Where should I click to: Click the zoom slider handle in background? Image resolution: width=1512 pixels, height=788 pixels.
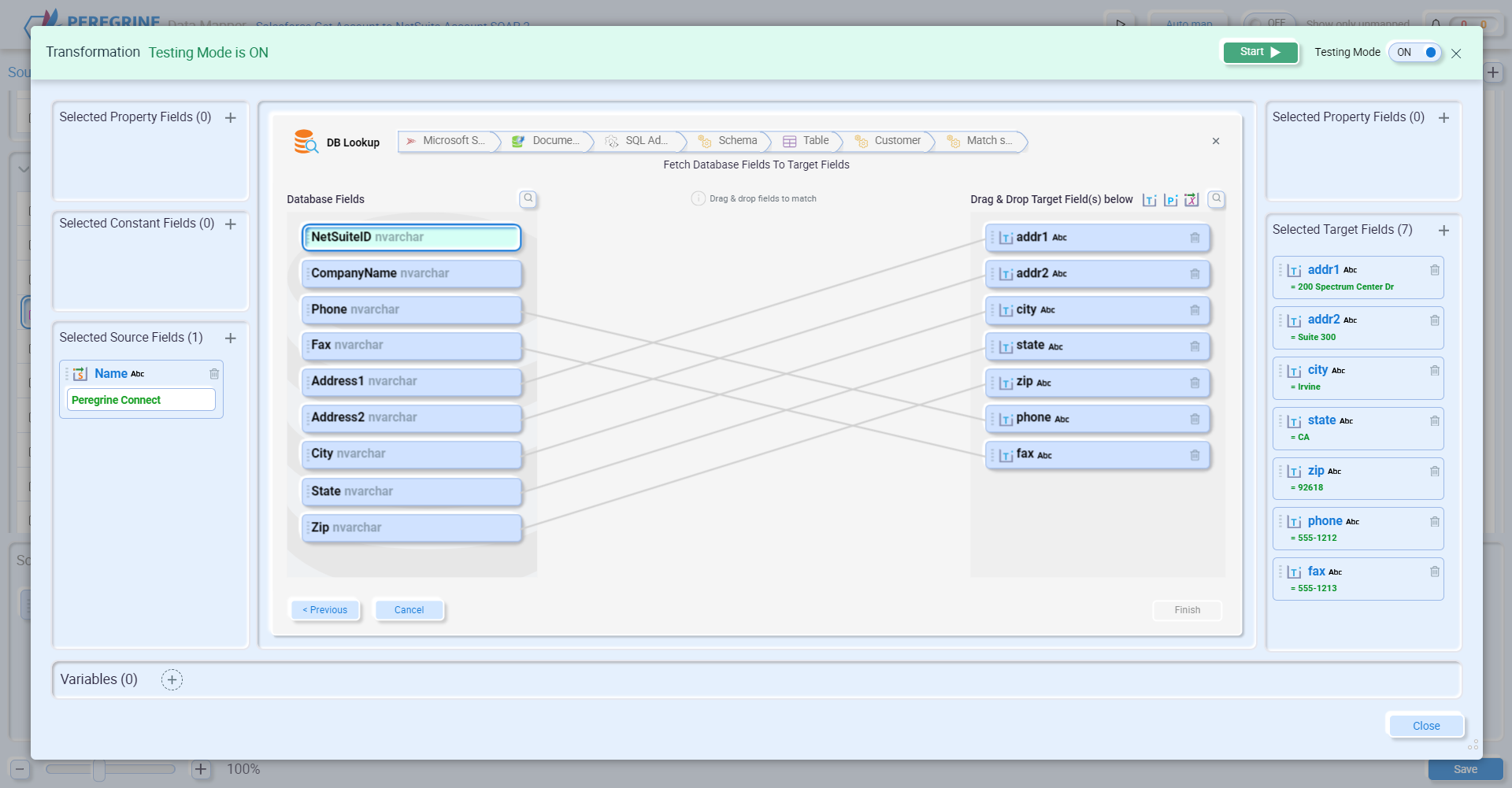pos(99,770)
